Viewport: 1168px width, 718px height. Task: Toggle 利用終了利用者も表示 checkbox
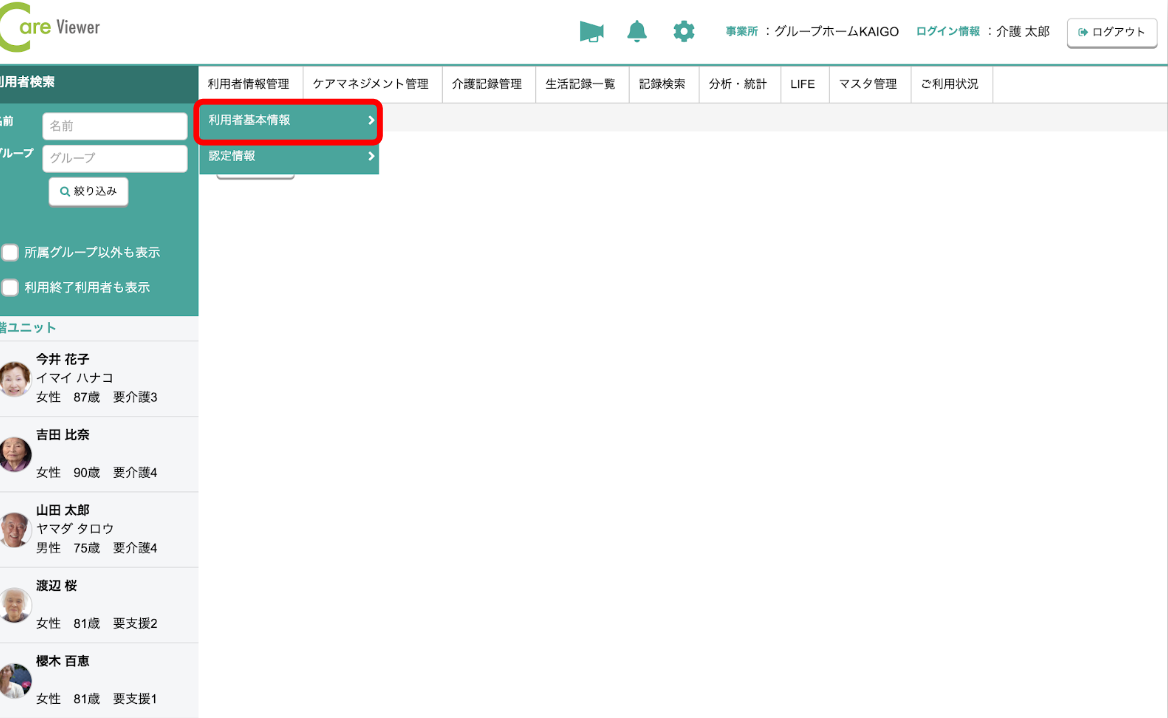[x=10, y=287]
